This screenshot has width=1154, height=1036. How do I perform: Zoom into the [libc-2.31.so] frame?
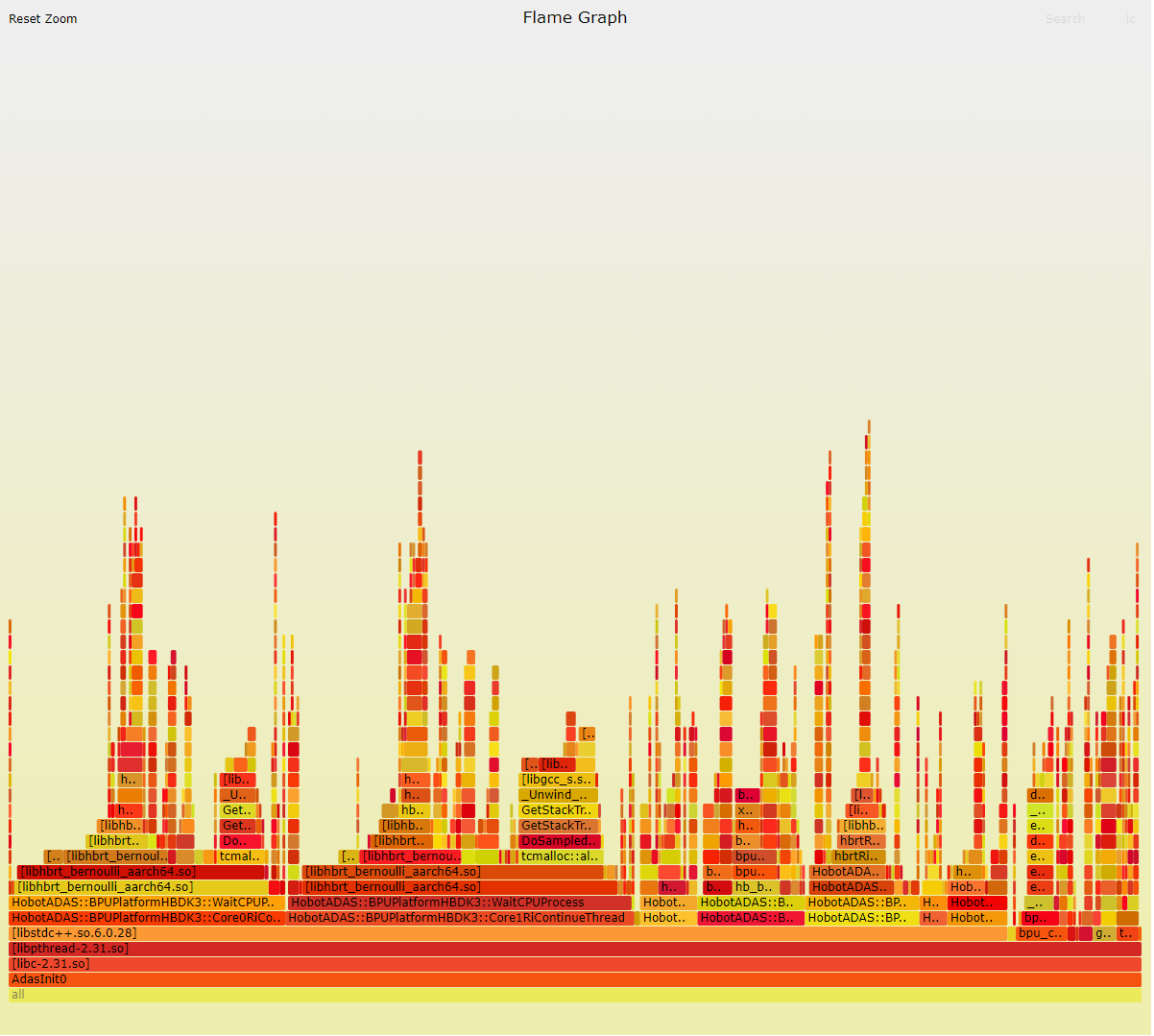(x=574, y=964)
